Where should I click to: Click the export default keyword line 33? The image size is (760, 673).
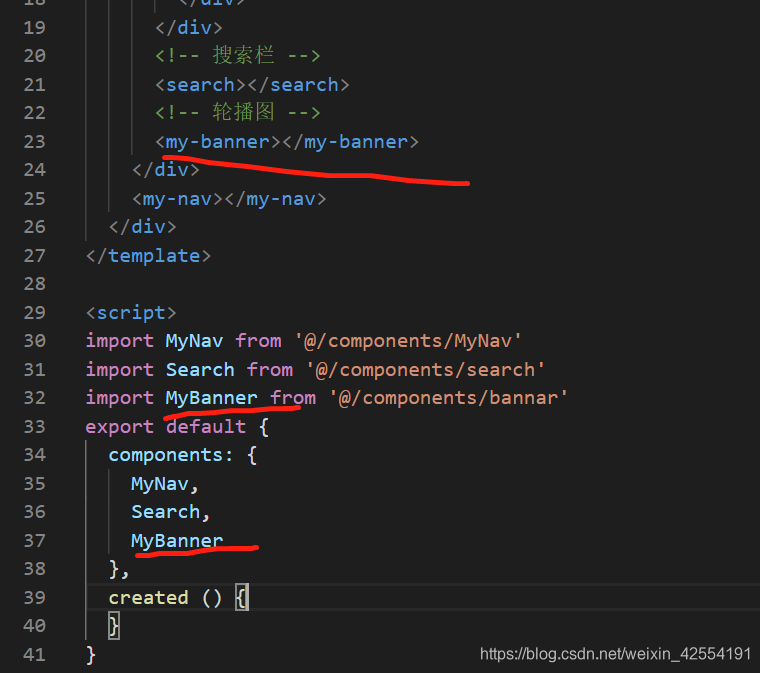pyautogui.click(x=166, y=427)
